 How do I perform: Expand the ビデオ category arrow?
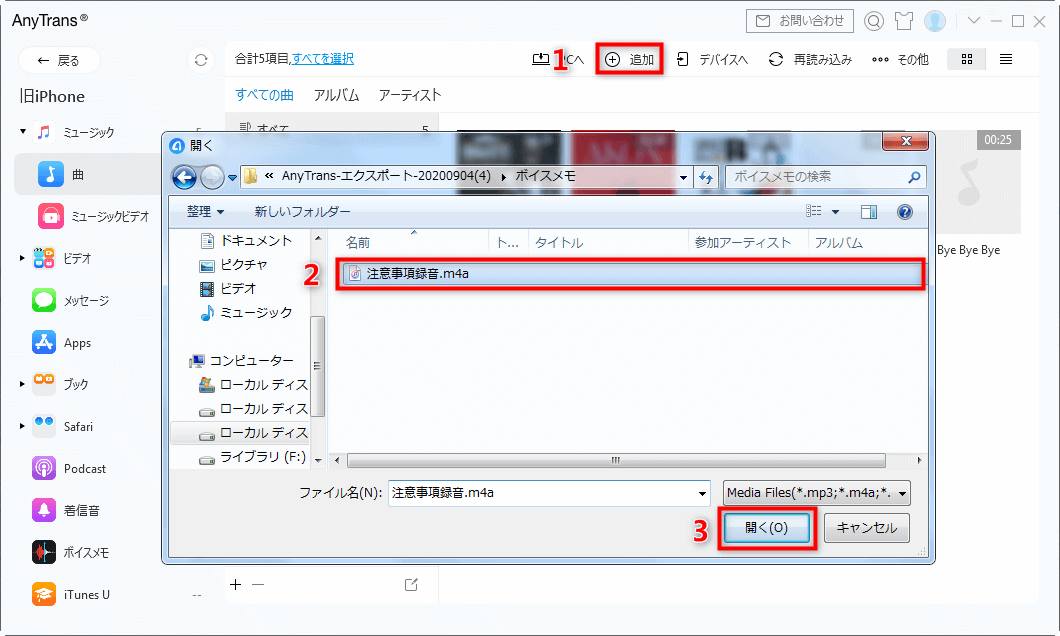(22, 258)
